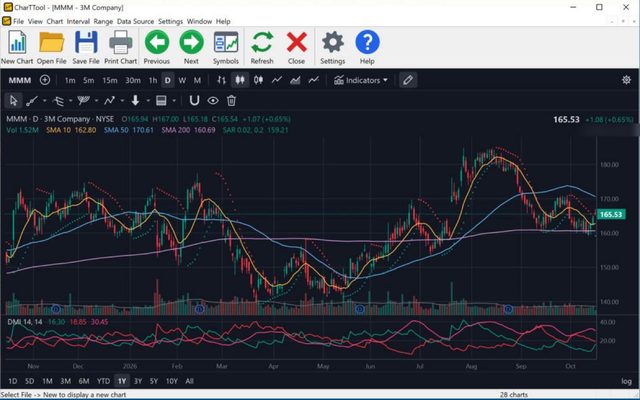Select the hollow candles chart style
Image resolution: width=640 pixels, height=400 pixels.
[258, 80]
